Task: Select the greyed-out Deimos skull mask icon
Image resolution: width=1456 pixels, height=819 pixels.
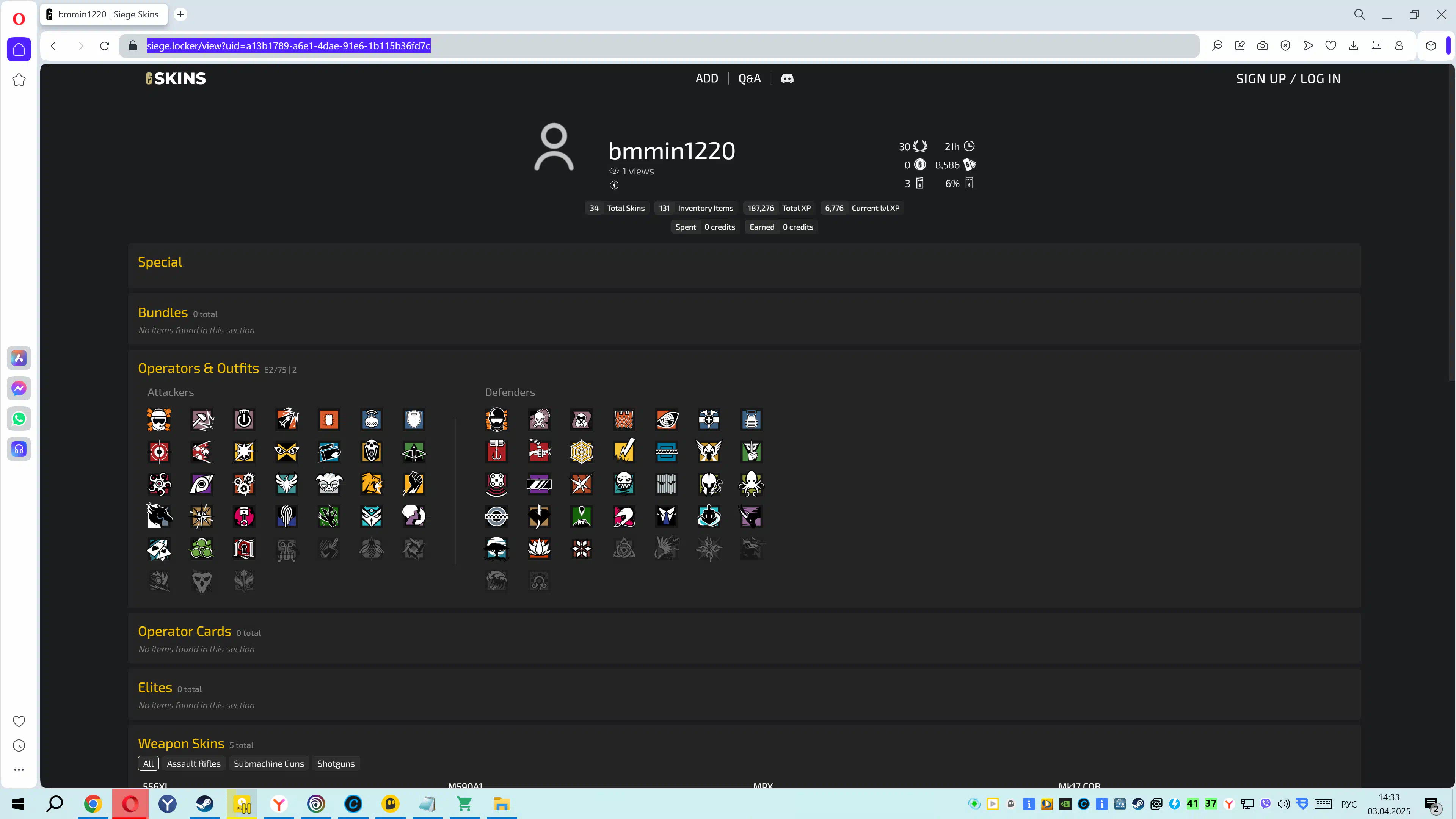Action: click(202, 581)
